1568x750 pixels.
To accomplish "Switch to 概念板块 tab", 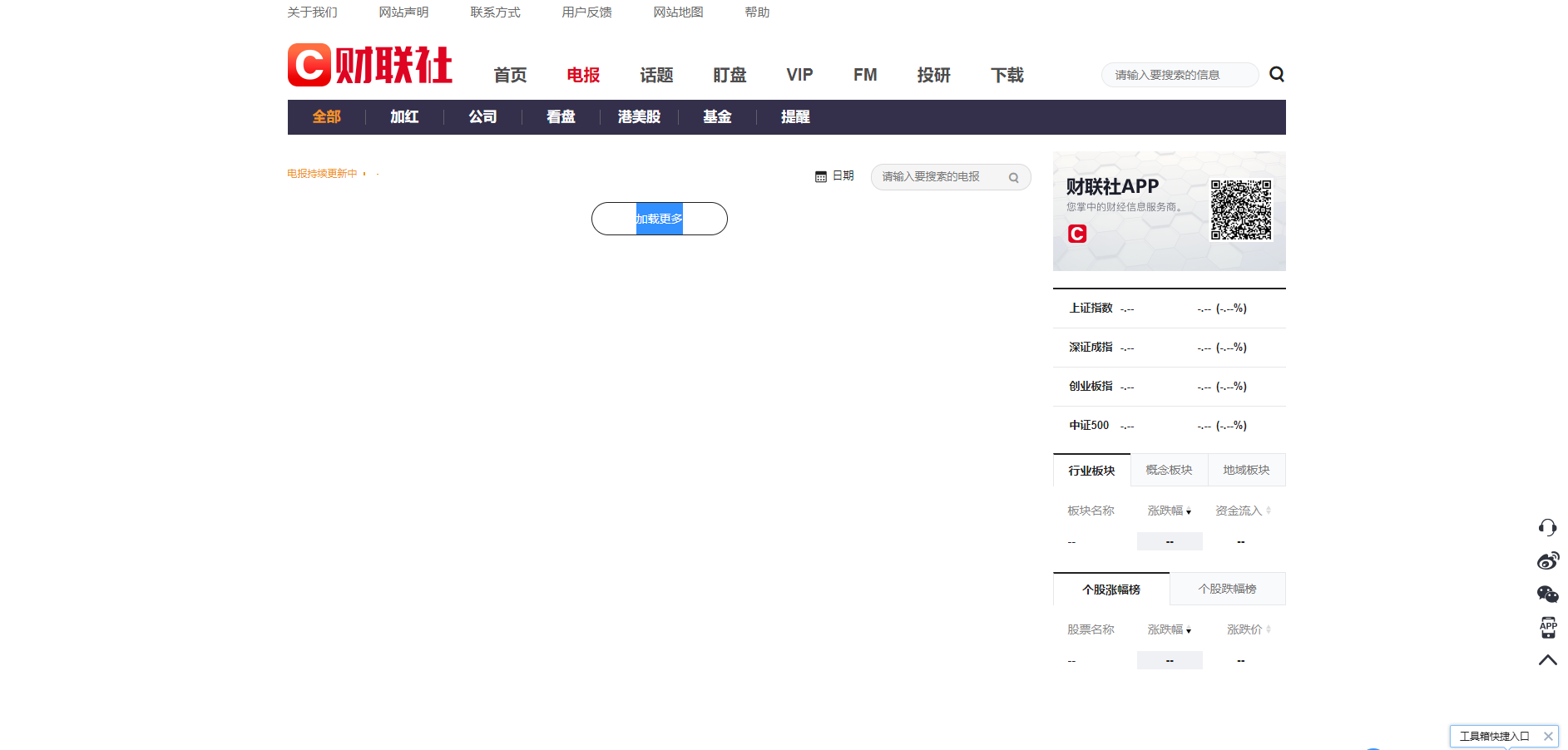I will (x=1169, y=470).
